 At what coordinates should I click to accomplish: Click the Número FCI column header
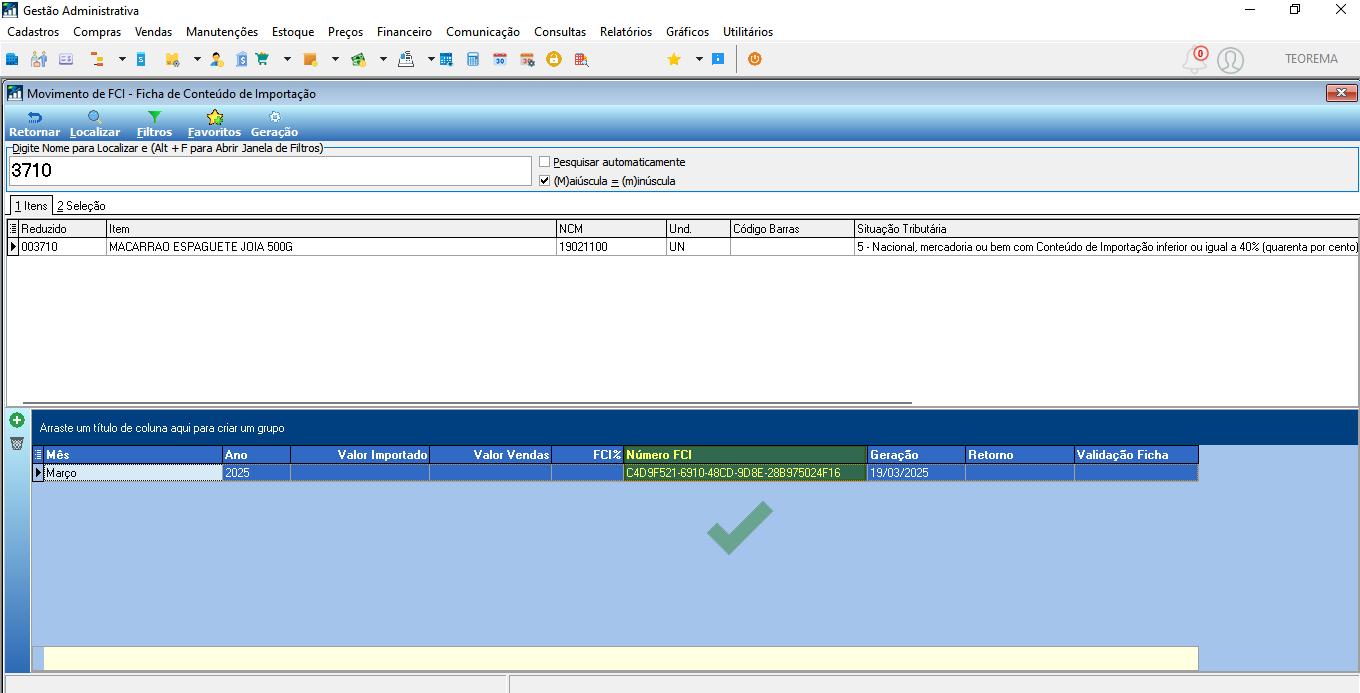pos(745,455)
